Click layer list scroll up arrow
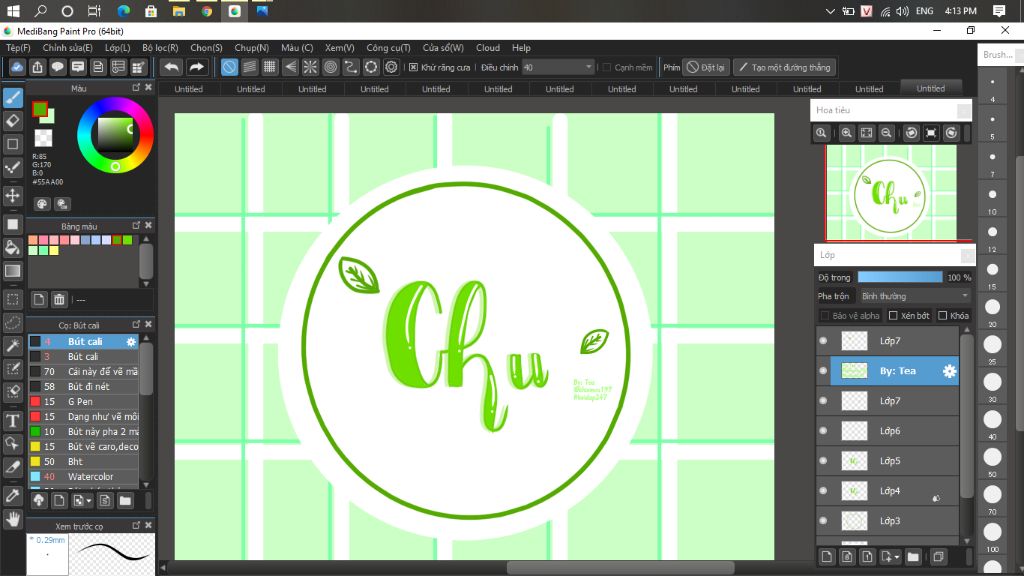The height and width of the screenshot is (576, 1024). pyautogui.click(x=967, y=330)
